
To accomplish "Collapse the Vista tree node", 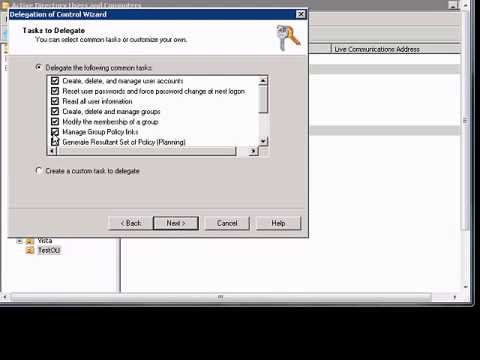I will (20, 241).
